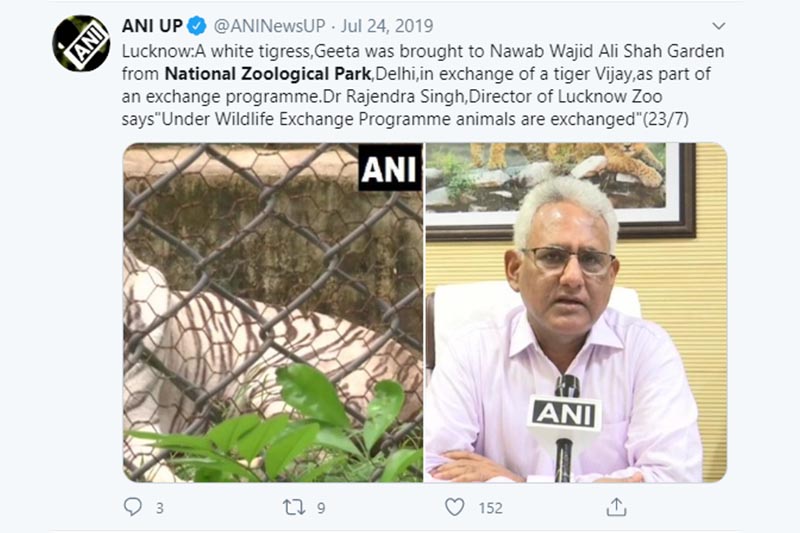Click the ANI UP account name
The image size is (800, 533).
pos(152,26)
